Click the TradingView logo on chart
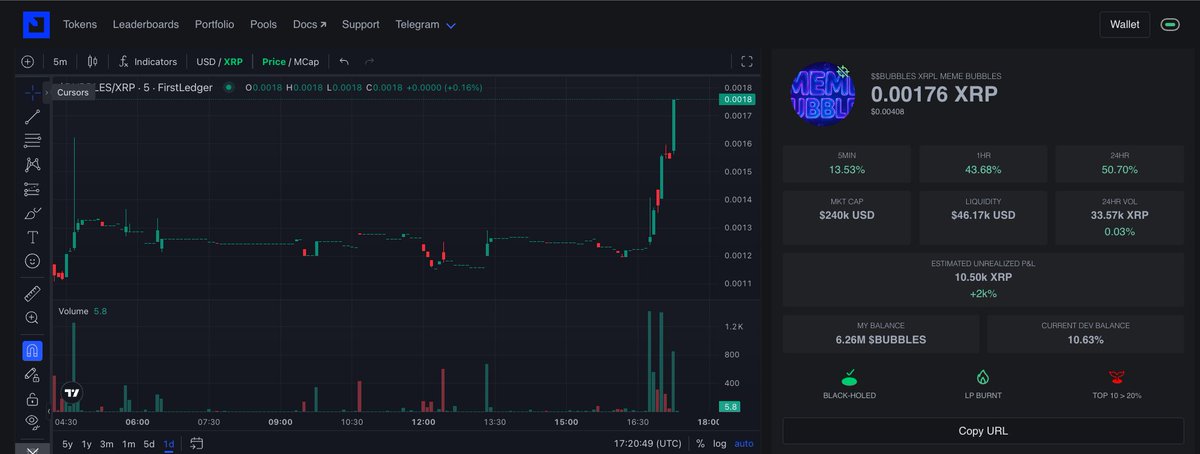This screenshot has height=454, width=1200. tap(72, 393)
